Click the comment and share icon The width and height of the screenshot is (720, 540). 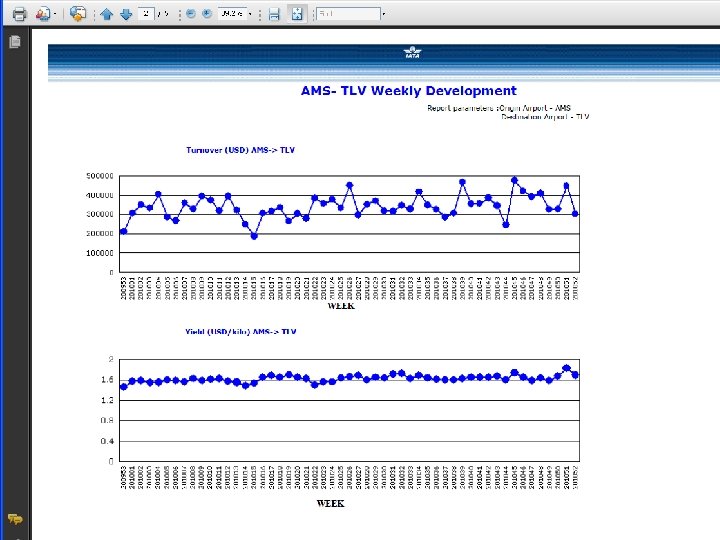(x=78, y=14)
